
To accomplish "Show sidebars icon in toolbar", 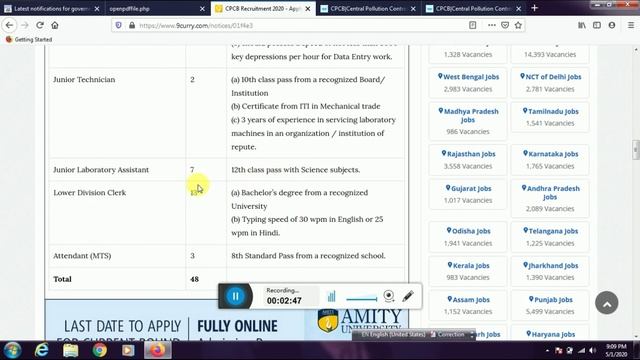I will [x=597, y=25].
